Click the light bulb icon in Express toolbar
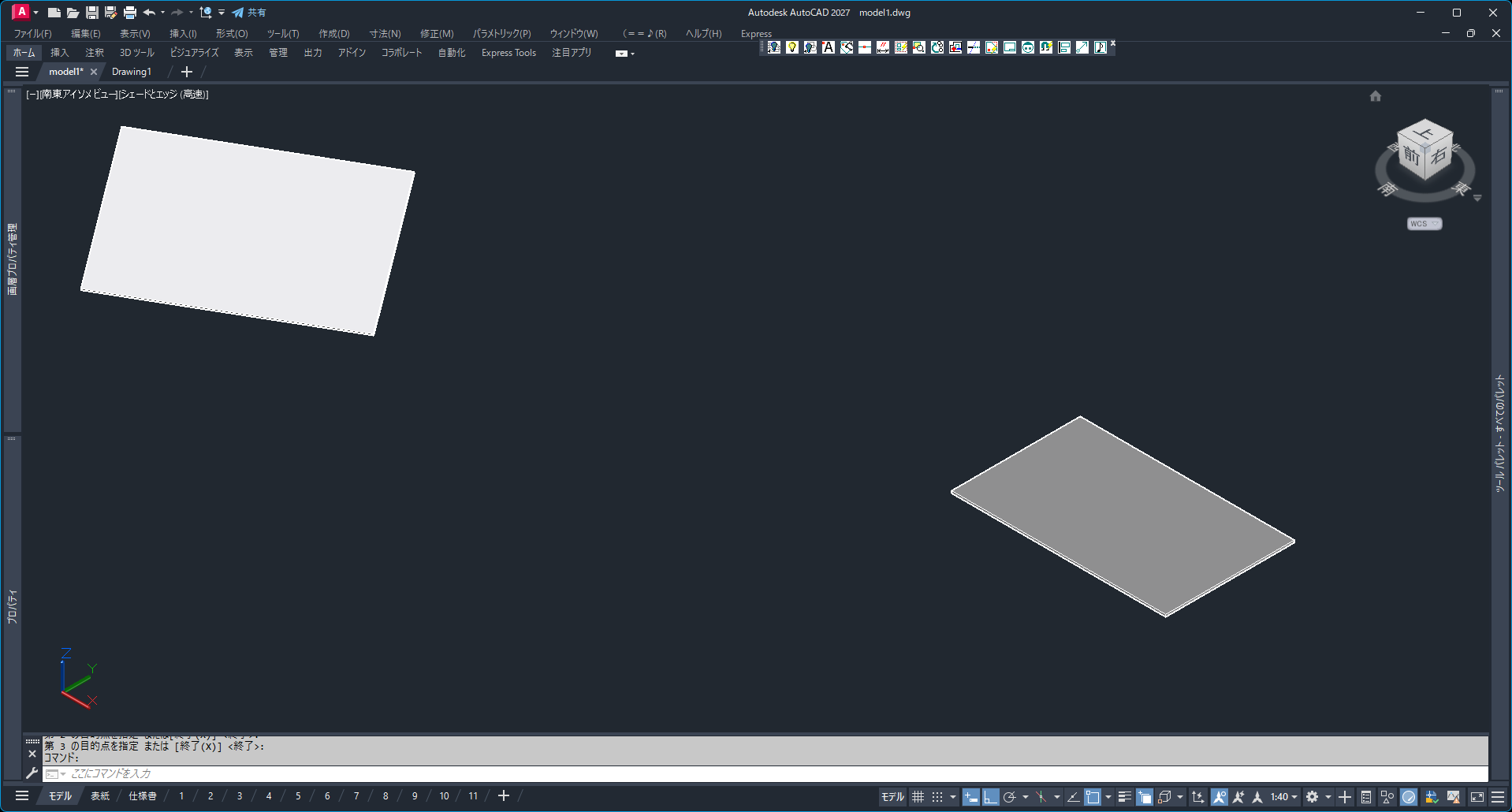 point(792,47)
